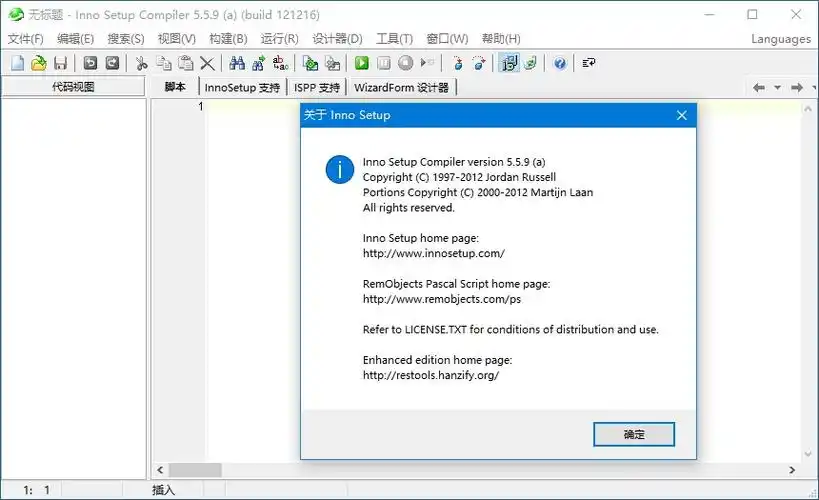819x500 pixels.
Task: Click the Stop compile toolbar icon
Action: coord(332,63)
